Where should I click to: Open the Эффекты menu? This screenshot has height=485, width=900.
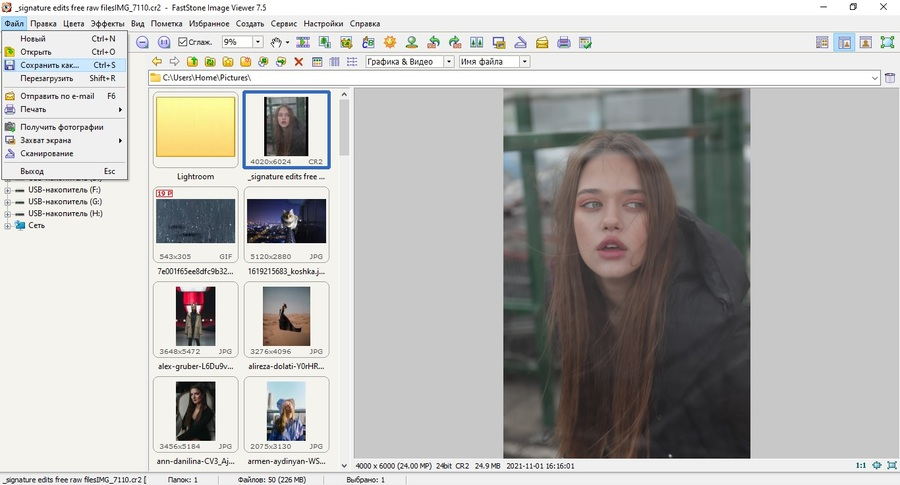(x=107, y=24)
